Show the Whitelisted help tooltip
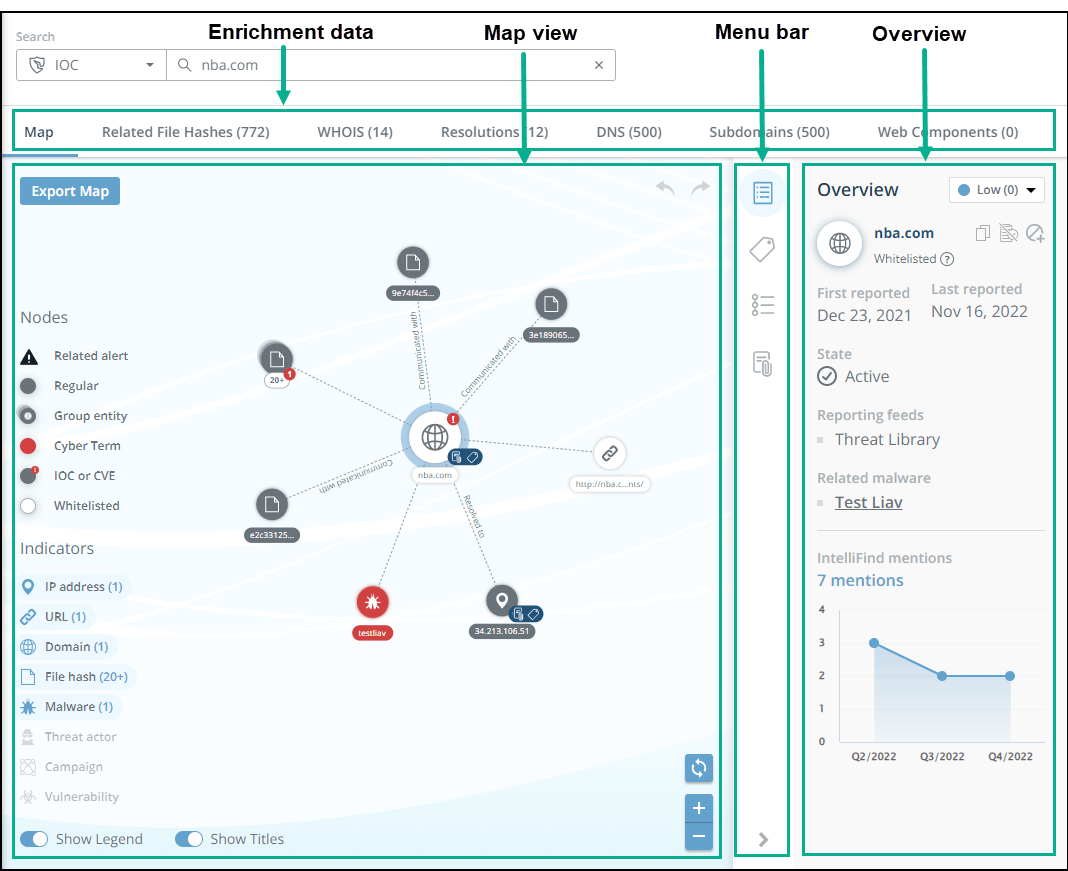This screenshot has height=871, width=1068. 947,259
